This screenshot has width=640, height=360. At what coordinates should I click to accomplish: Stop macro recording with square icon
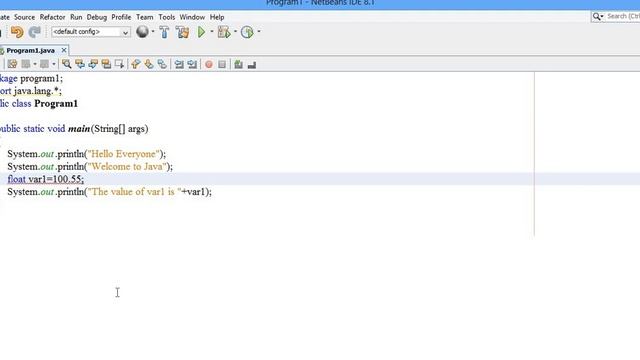222,64
